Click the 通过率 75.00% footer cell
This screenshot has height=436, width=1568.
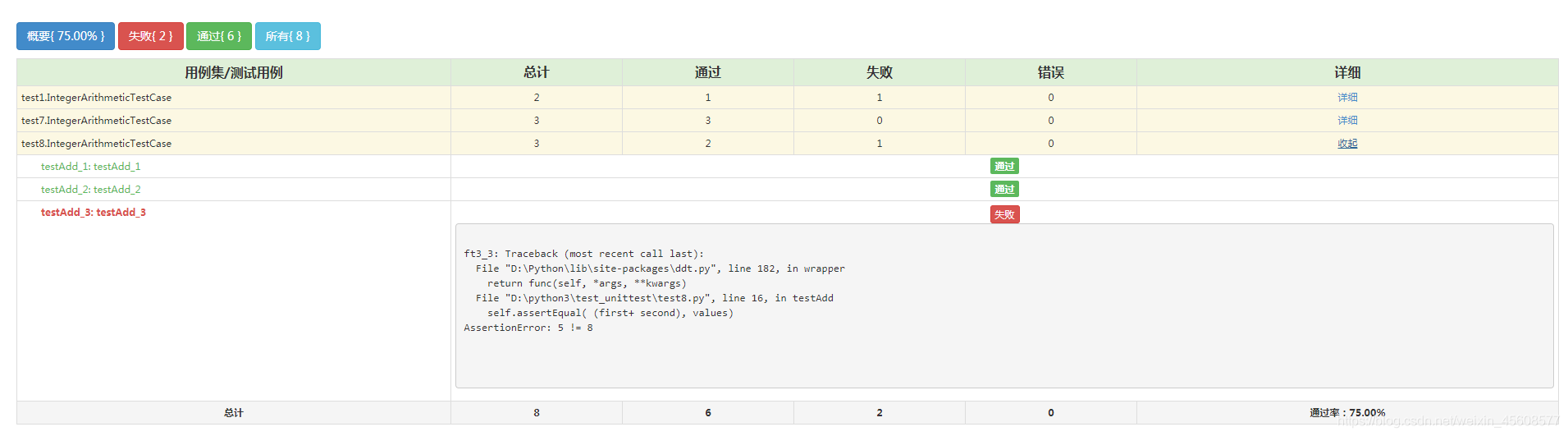point(1346,413)
